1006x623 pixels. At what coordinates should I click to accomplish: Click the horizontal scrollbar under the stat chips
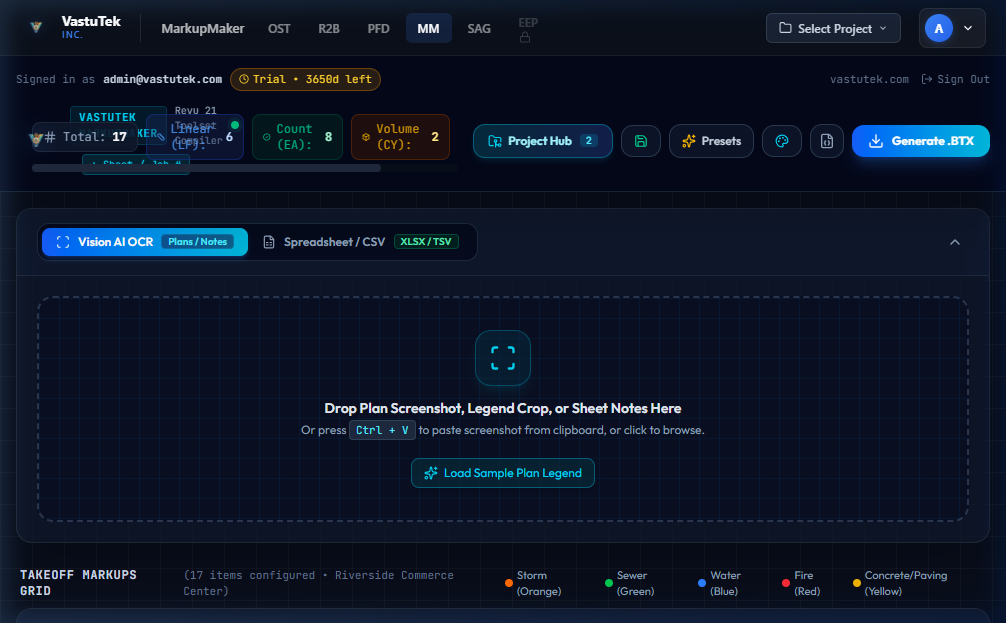(x=206, y=168)
